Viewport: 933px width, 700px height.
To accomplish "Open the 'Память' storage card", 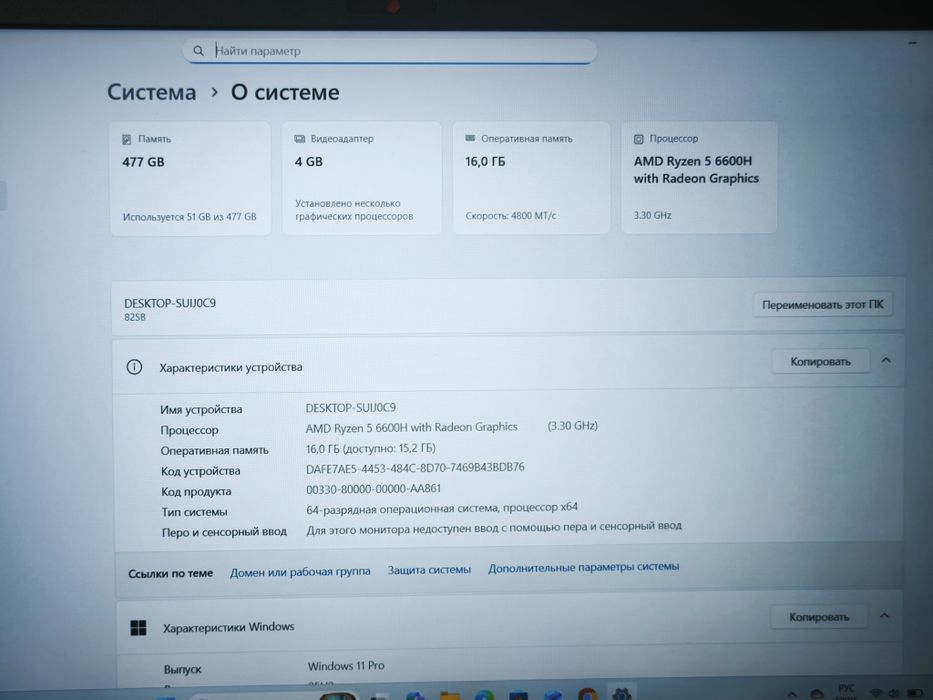I will pyautogui.click(x=190, y=178).
